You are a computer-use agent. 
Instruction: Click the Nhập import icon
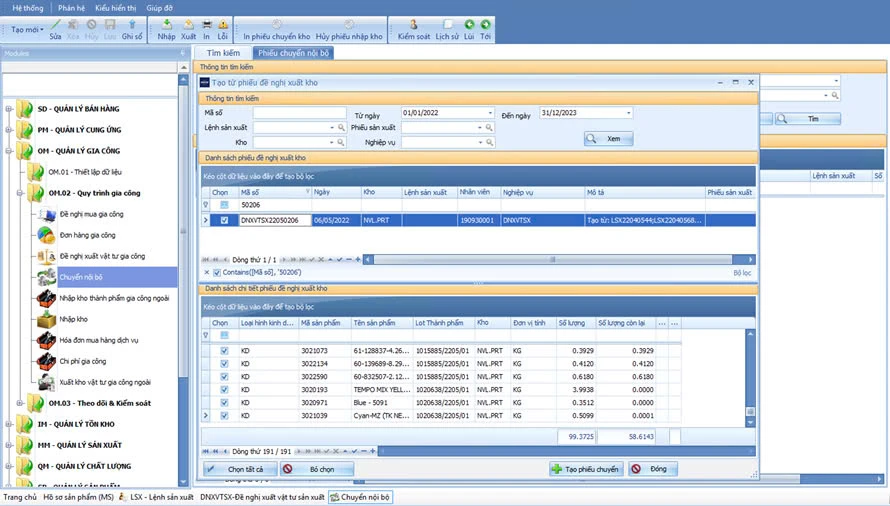[166, 24]
